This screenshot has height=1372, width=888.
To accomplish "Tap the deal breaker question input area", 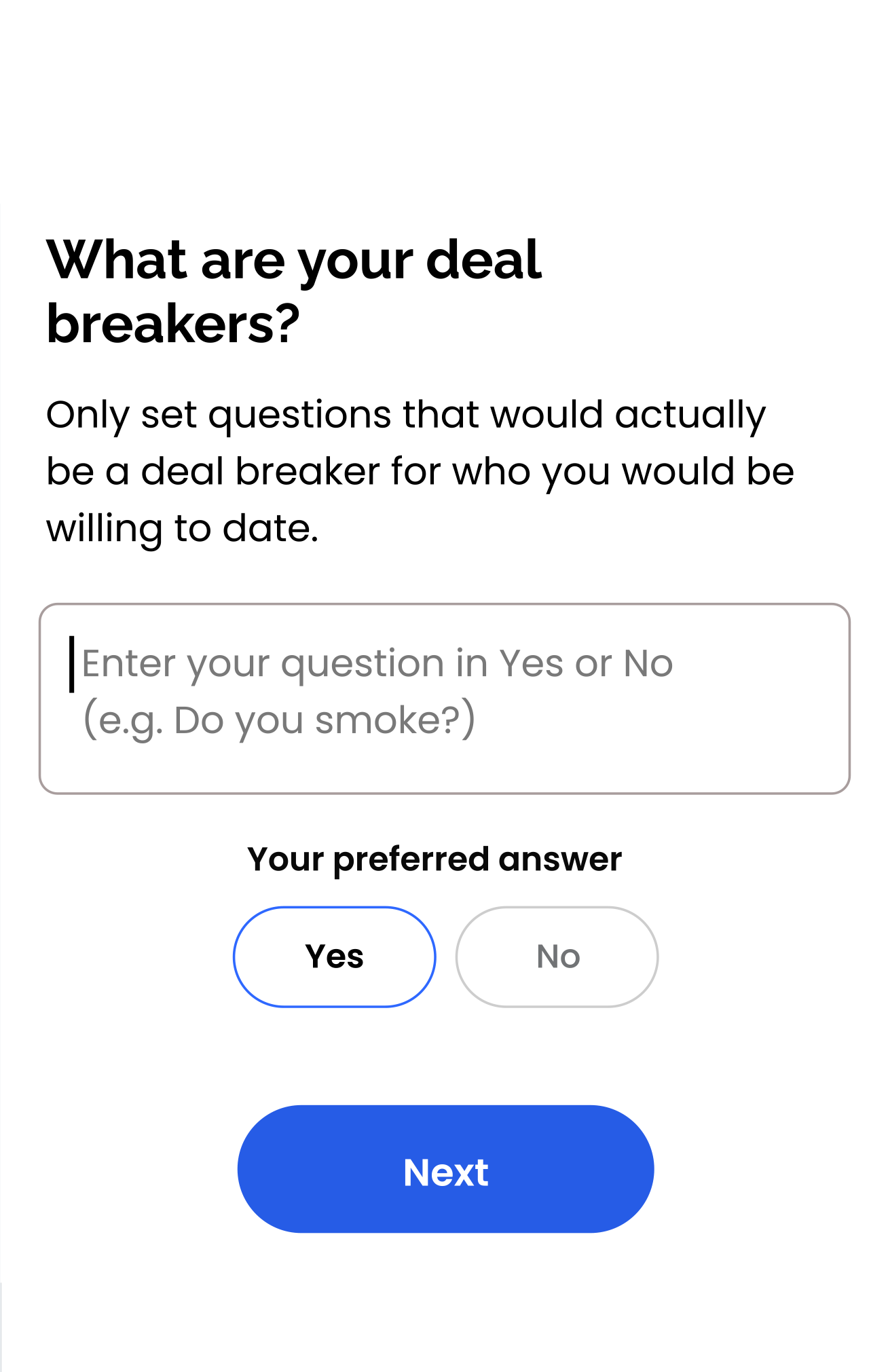I will (x=444, y=696).
